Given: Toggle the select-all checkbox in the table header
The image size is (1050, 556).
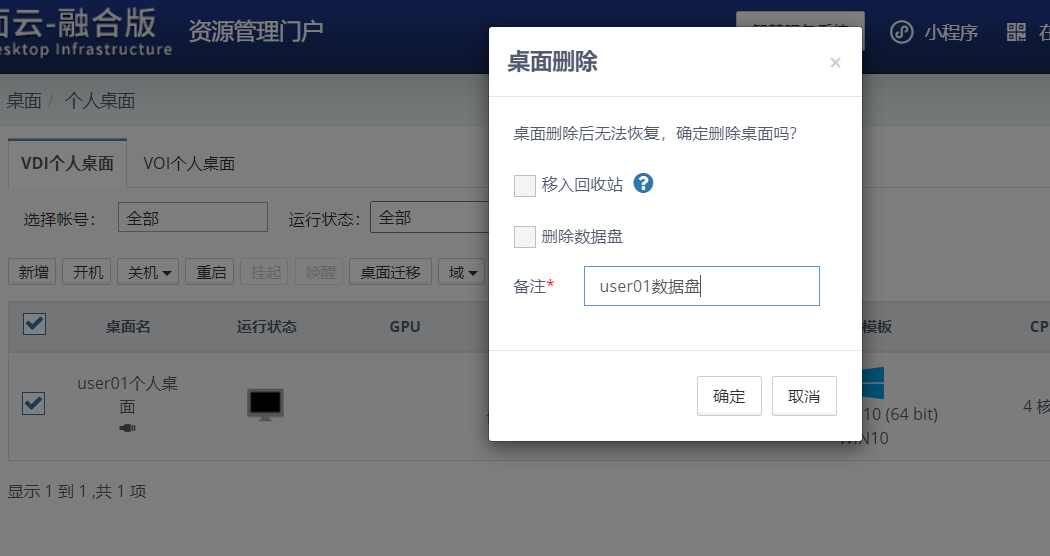Looking at the screenshot, I should [x=34, y=324].
